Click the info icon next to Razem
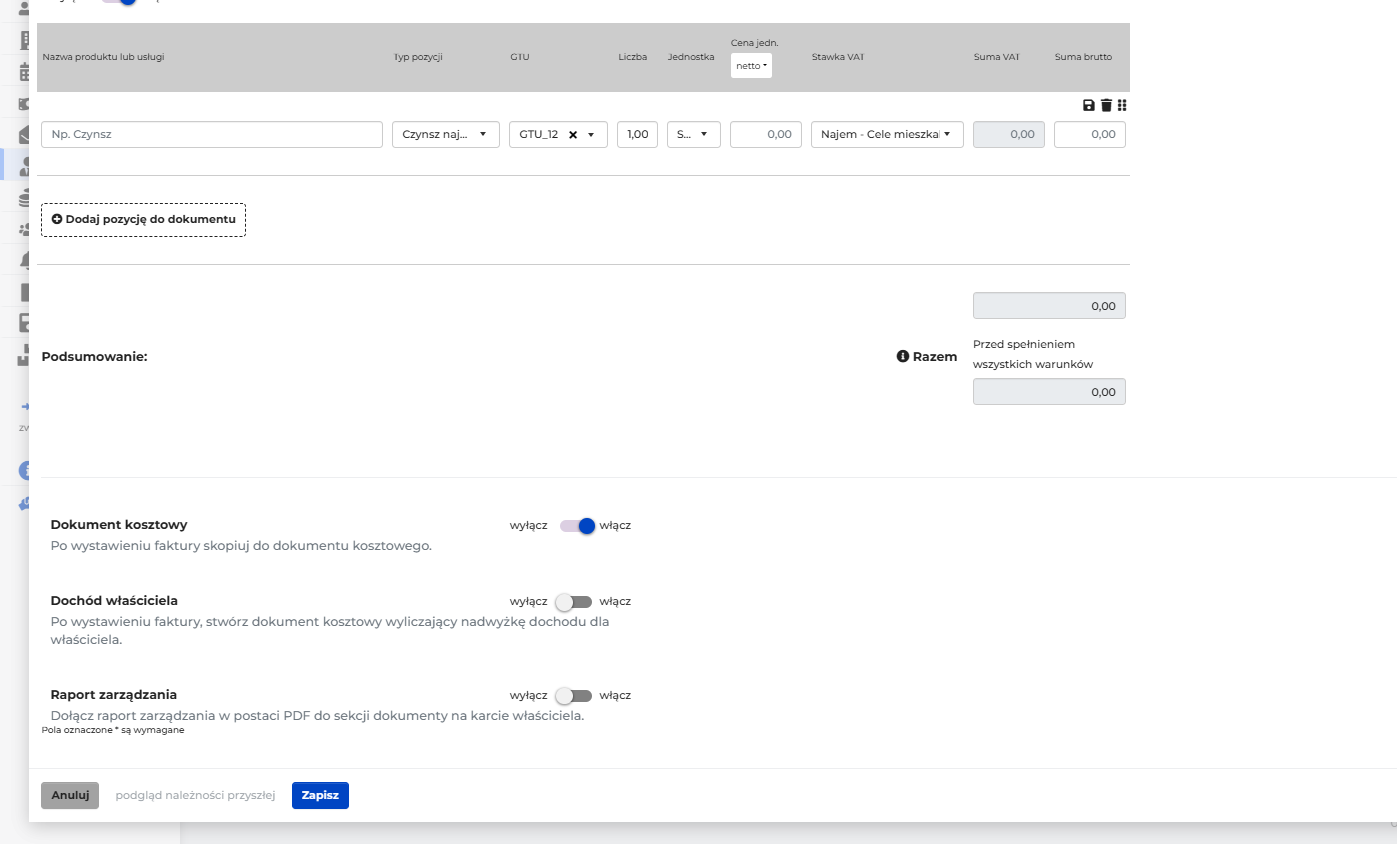Screen dimensions: 1397x844 click(x=902, y=356)
